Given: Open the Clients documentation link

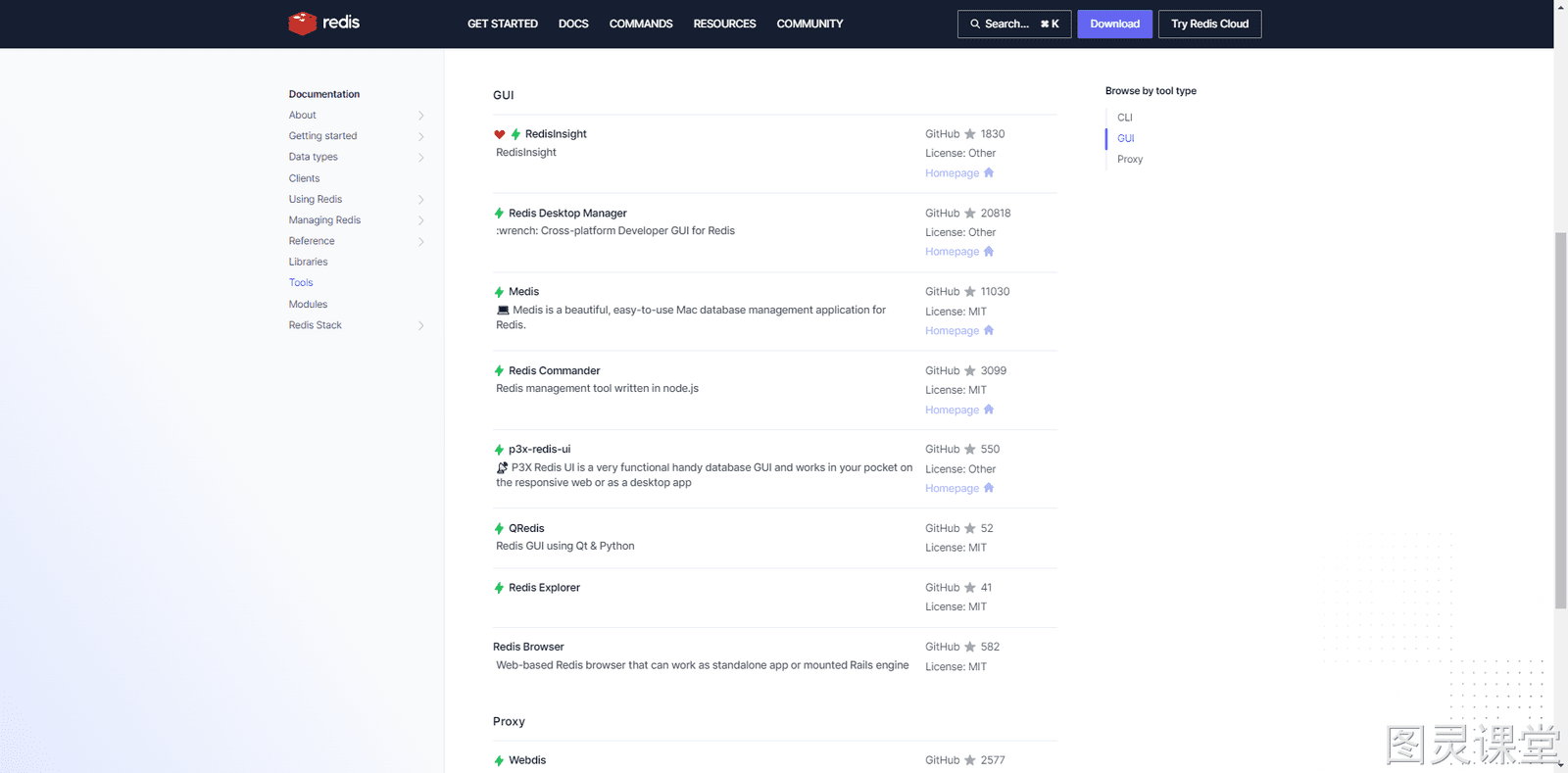Looking at the screenshot, I should (x=304, y=178).
